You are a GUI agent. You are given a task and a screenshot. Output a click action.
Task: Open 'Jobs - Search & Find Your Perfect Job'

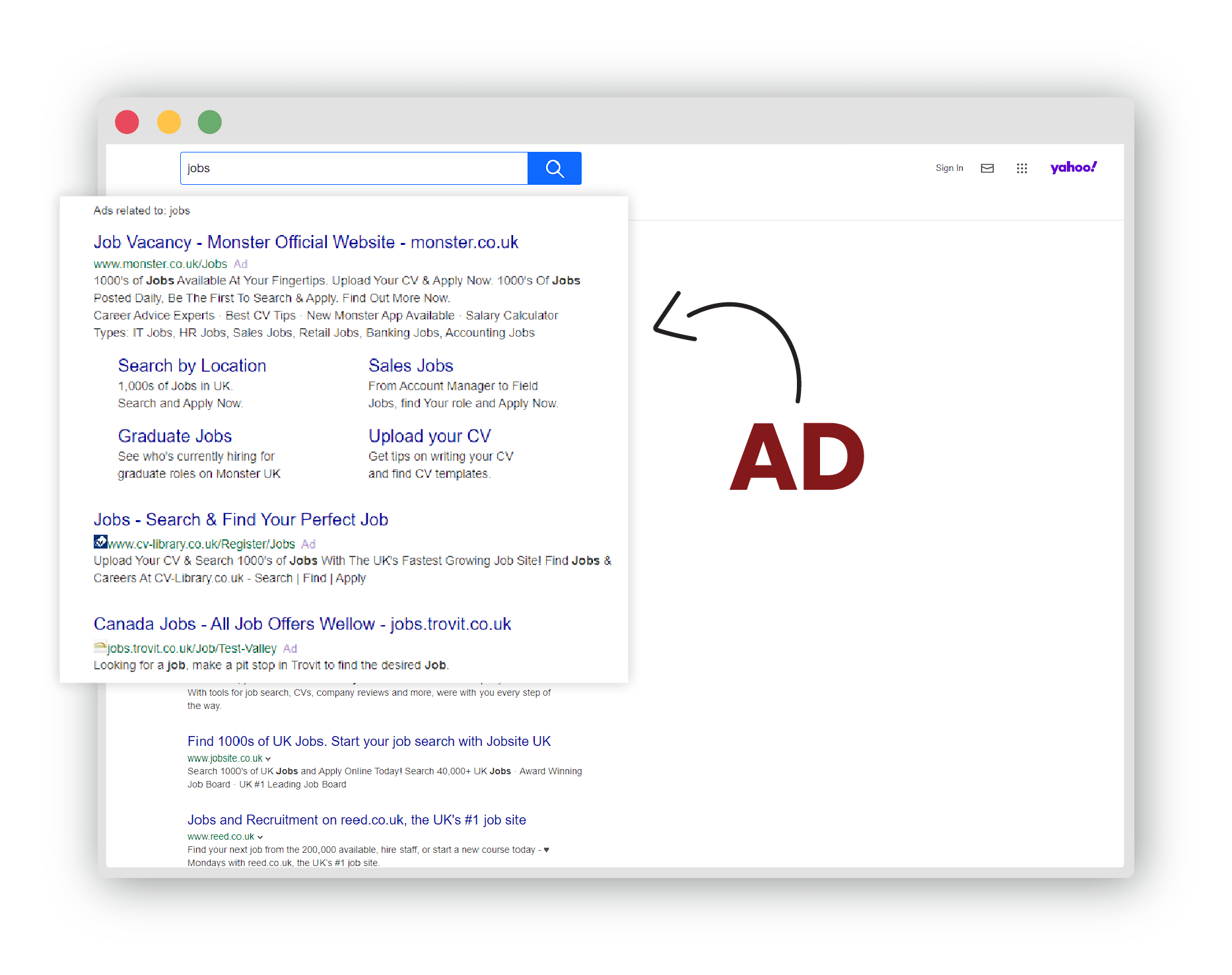click(241, 520)
